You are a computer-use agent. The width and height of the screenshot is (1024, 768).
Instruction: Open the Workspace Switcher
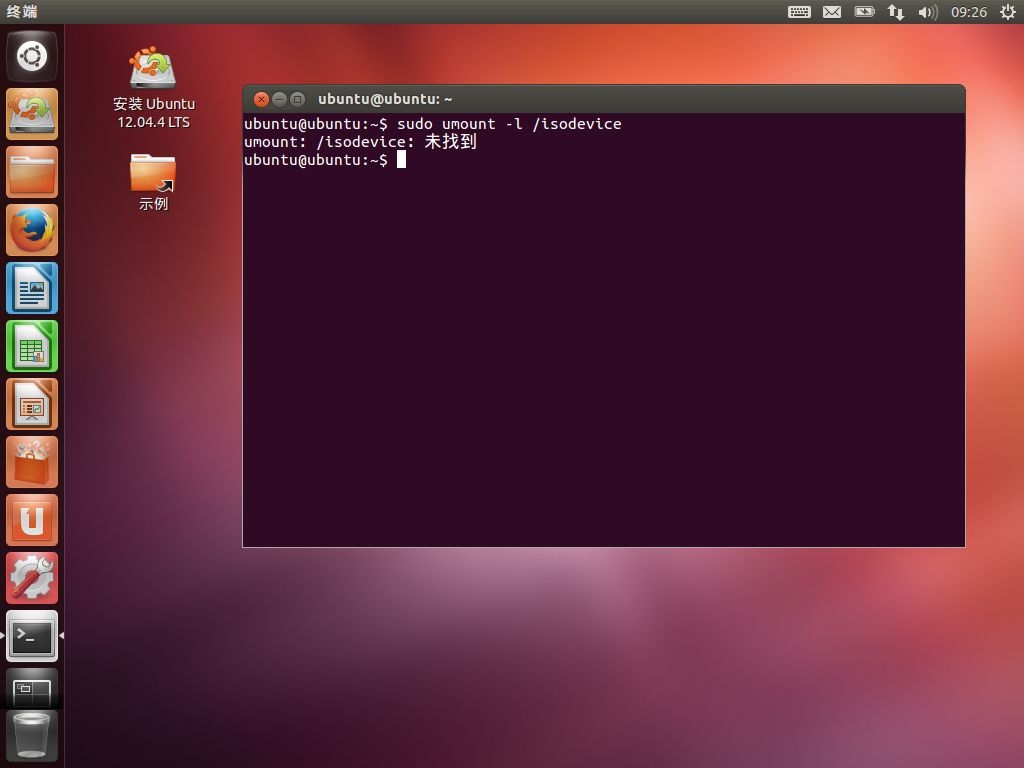(32, 688)
